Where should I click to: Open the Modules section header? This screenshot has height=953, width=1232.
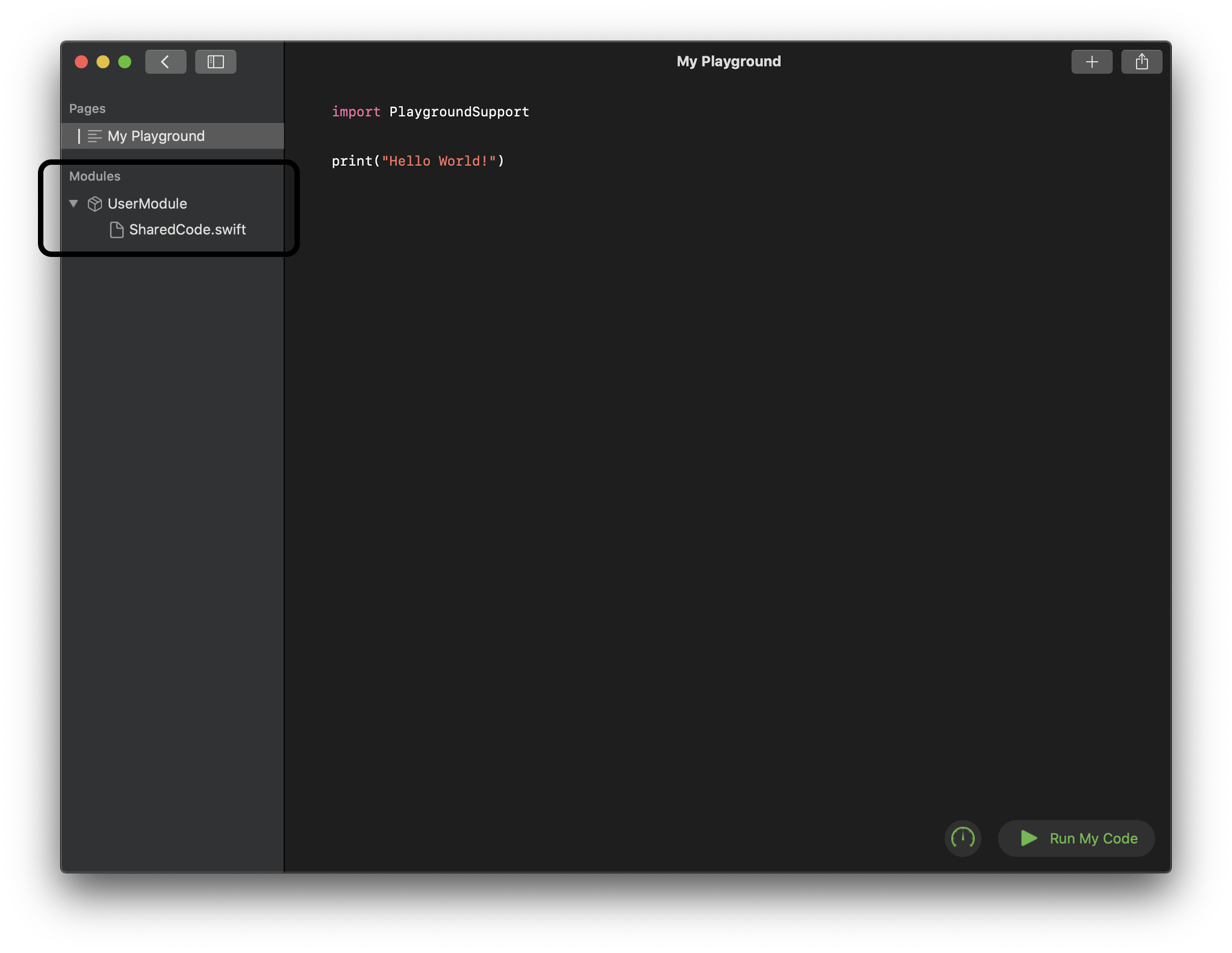[94, 175]
